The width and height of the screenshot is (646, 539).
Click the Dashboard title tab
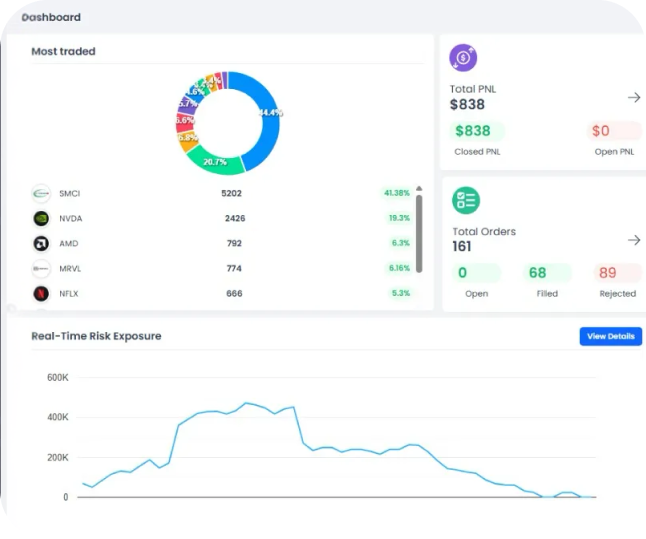(x=52, y=17)
